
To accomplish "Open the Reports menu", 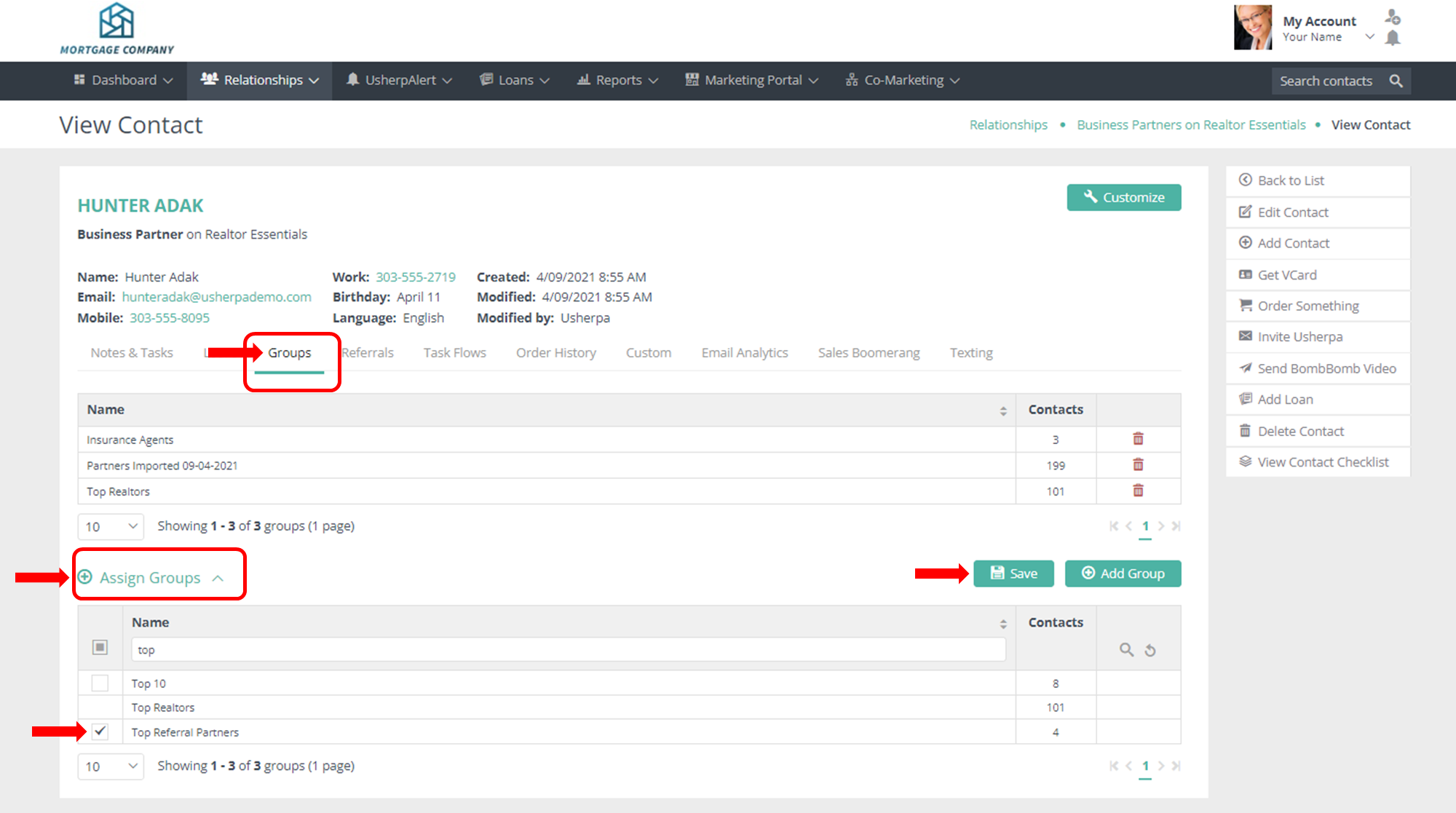I will (617, 81).
